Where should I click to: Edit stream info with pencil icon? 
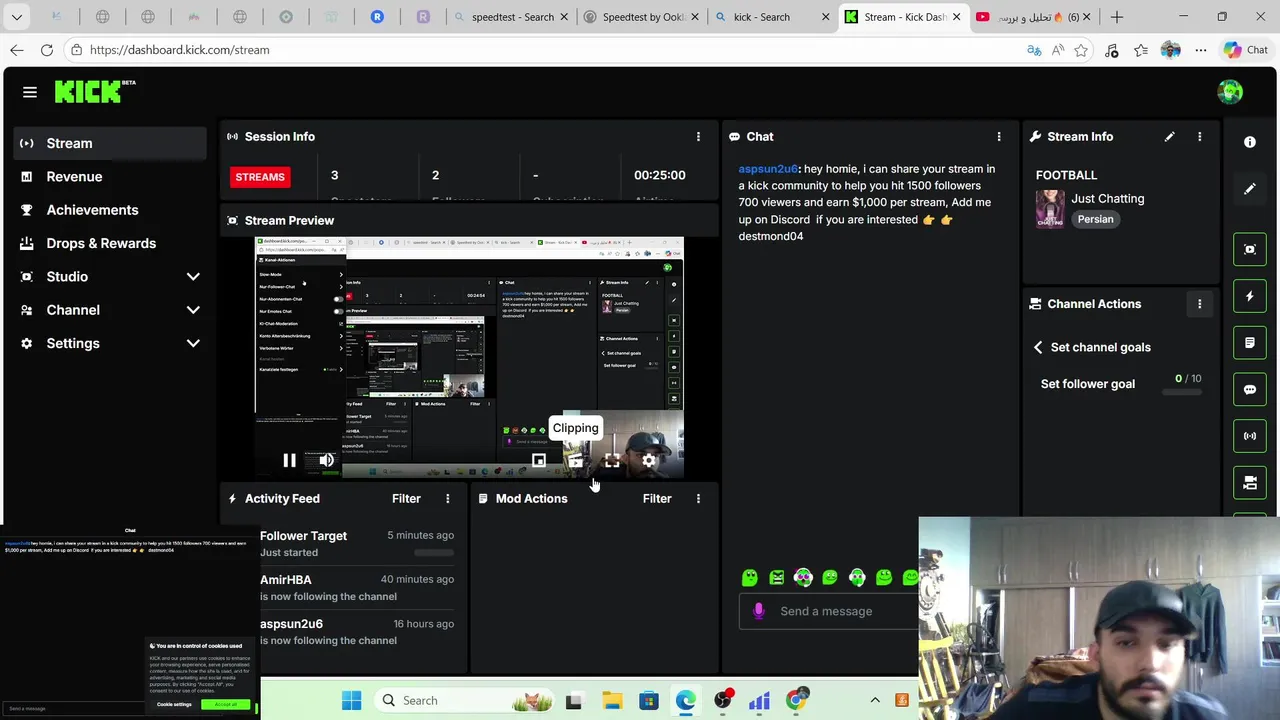tap(1169, 136)
